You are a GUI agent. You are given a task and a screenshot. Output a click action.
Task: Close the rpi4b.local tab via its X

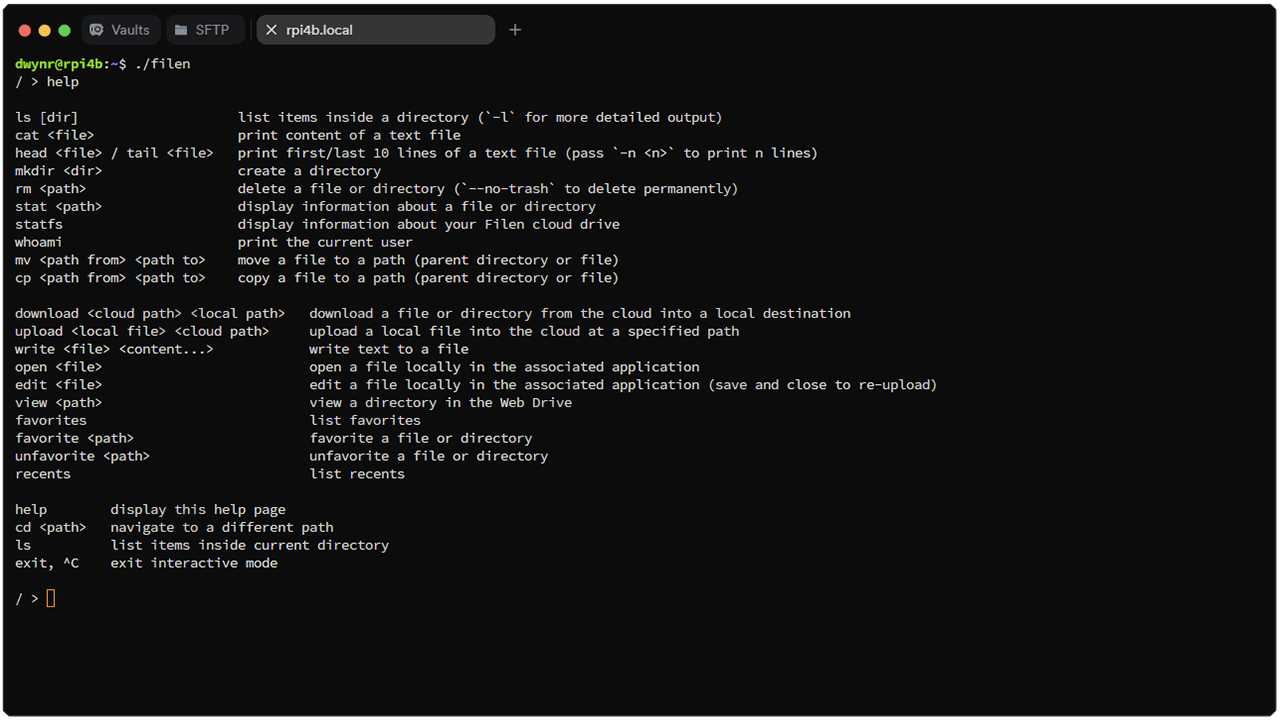coord(271,30)
